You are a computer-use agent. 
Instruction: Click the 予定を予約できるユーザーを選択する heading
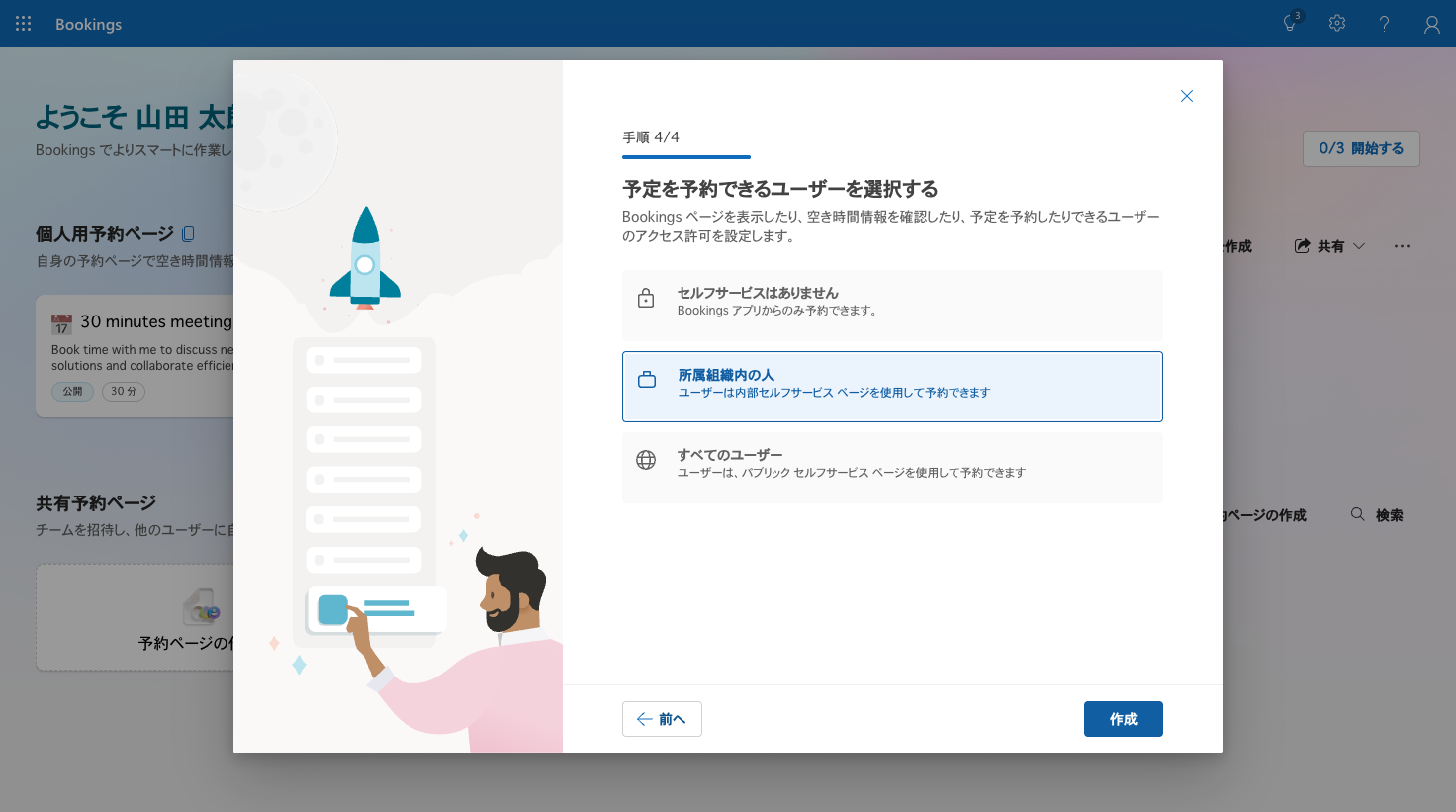tap(780, 189)
